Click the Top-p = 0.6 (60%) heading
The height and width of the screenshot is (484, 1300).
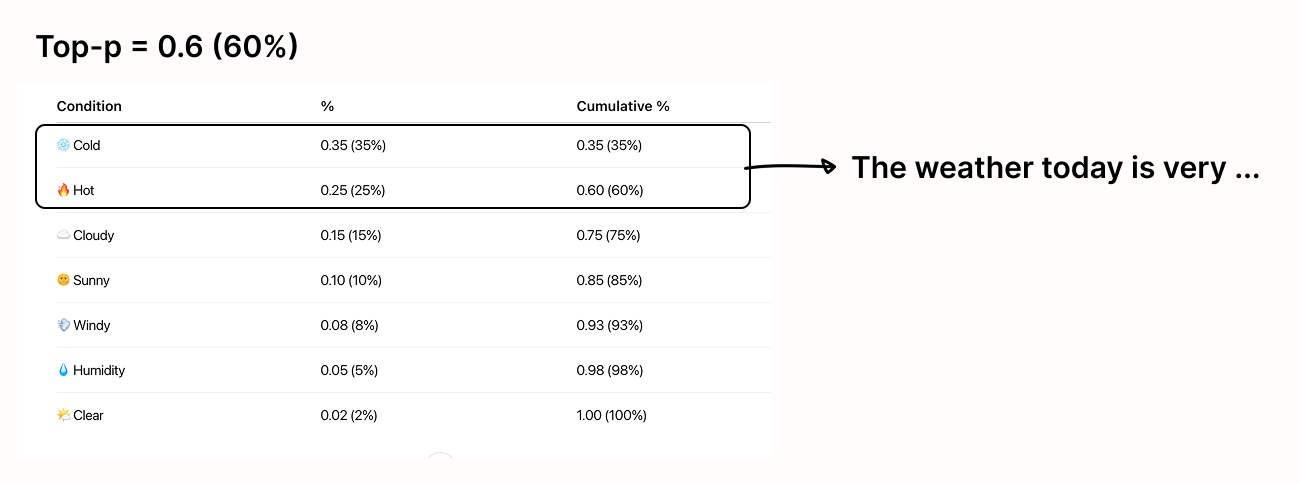(167, 46)
